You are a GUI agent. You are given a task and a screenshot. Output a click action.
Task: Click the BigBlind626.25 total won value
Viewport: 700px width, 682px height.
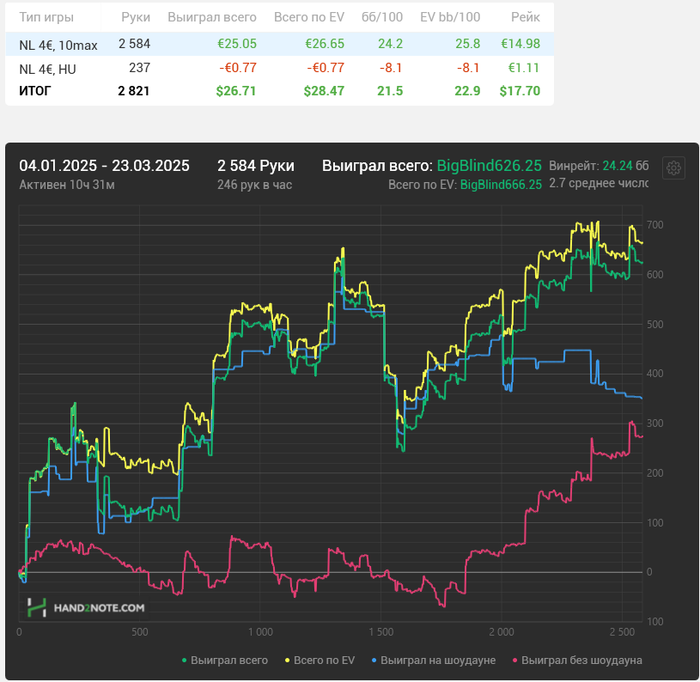tap(489, 166)
